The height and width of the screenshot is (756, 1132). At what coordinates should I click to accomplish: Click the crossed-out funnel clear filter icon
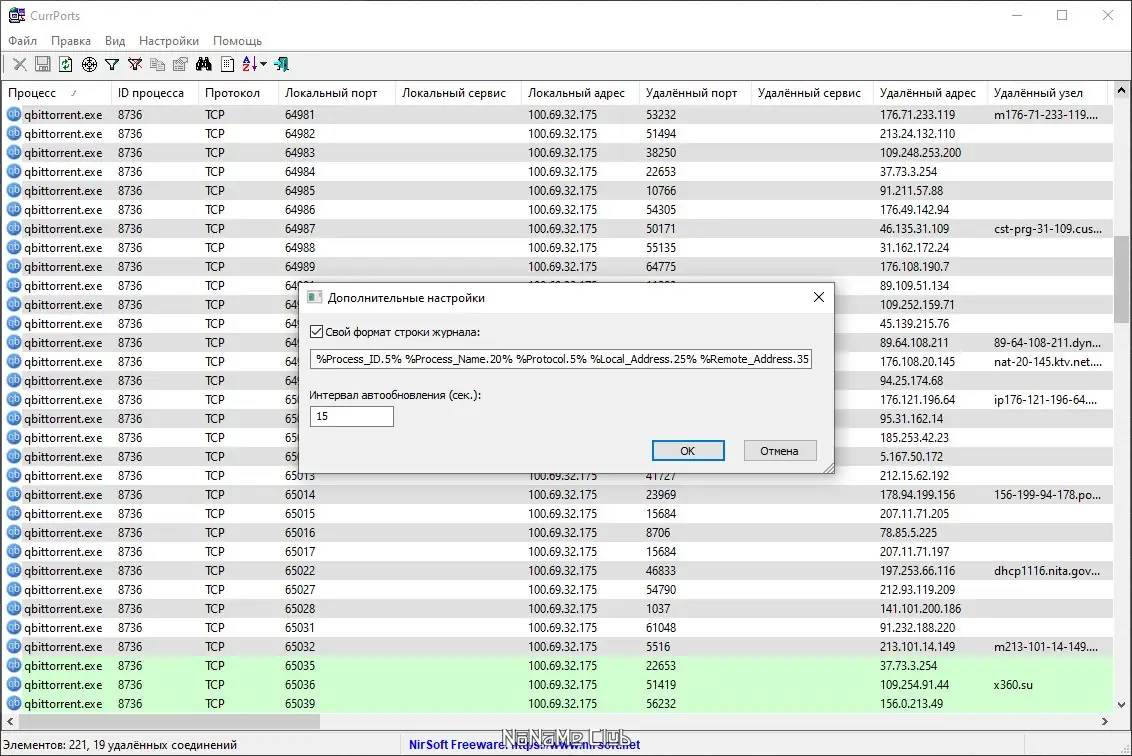coord(135,64)
